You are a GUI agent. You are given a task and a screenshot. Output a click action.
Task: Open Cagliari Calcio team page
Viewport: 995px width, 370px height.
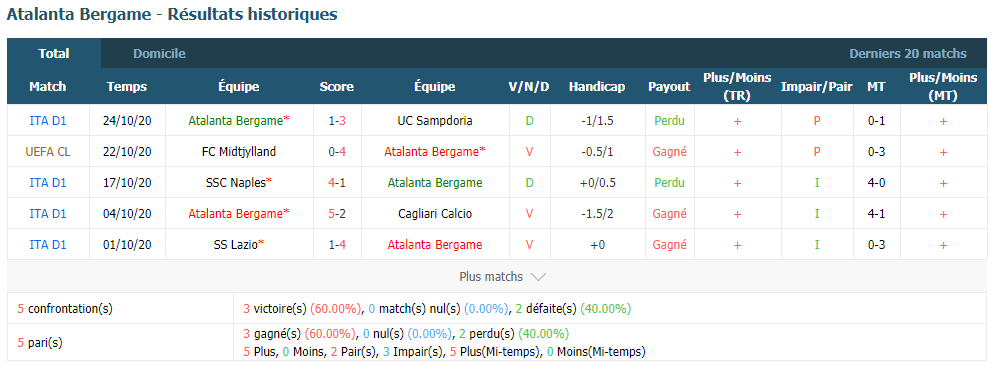tap(435, 214)
